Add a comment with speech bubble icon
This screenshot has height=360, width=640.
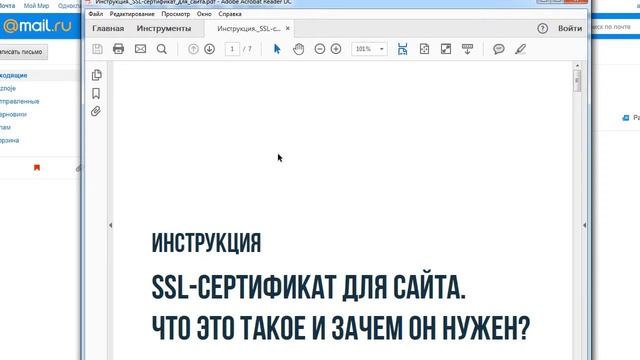coord(498,49)
